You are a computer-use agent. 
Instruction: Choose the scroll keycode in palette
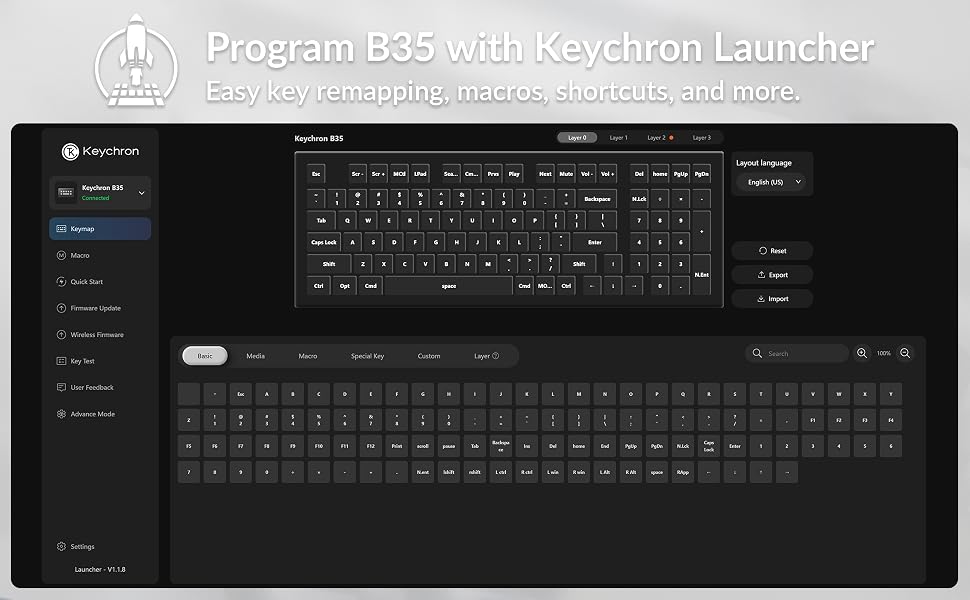(423, 446)
